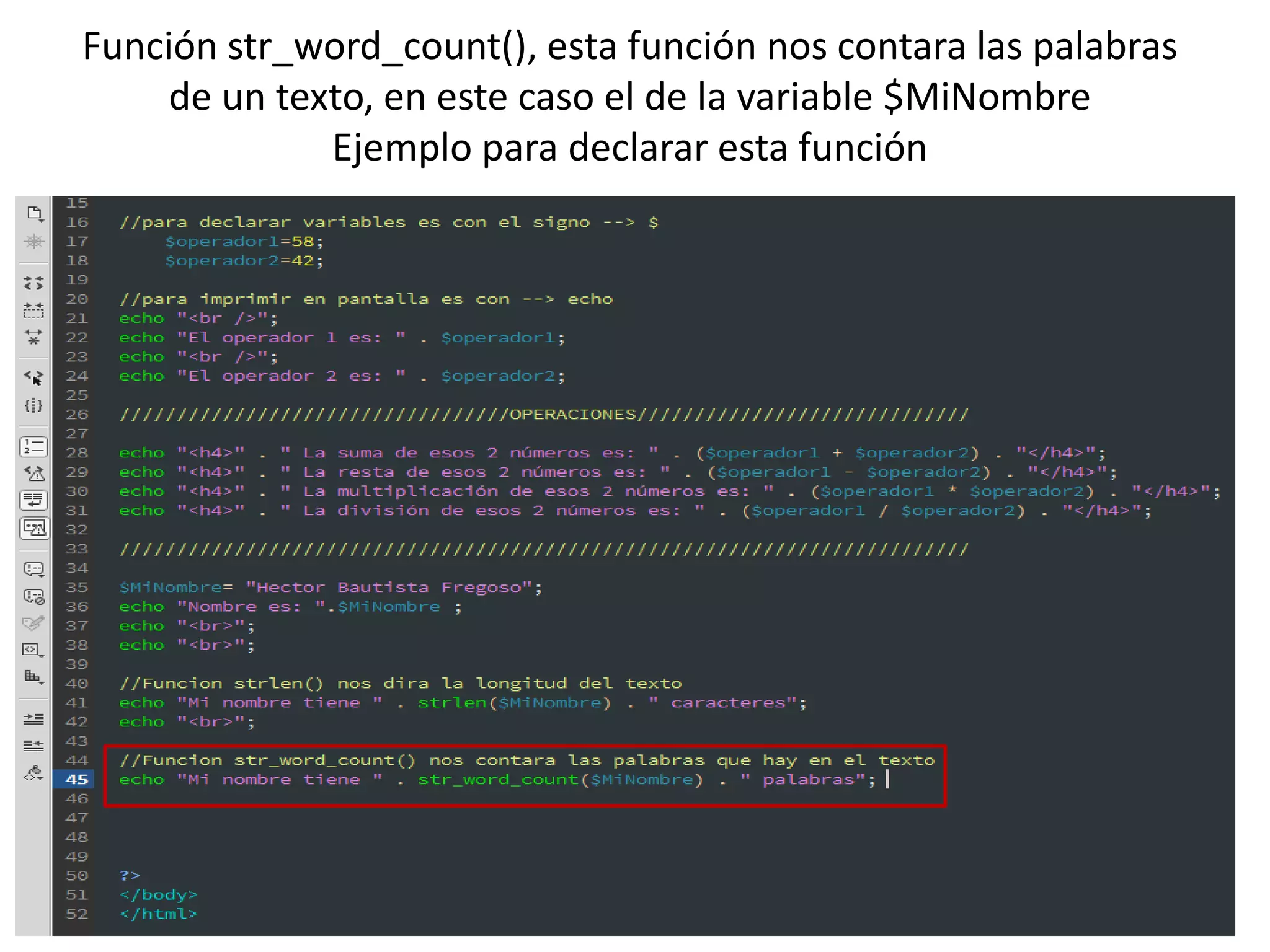Open the Open Documents list icon
The height and width of the screenshot is (952, 1270).
[x=34, y=214]
